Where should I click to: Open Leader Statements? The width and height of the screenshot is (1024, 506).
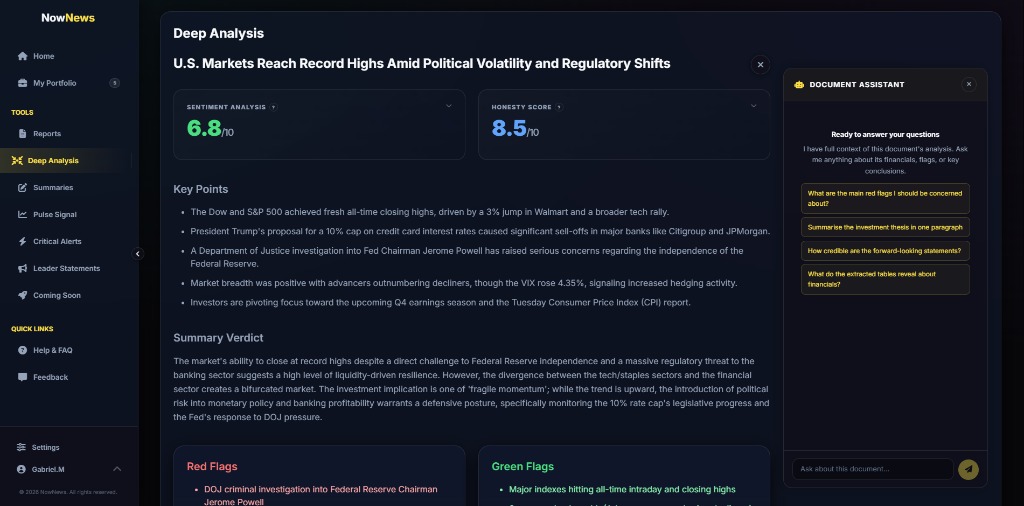tap(66, 268)
